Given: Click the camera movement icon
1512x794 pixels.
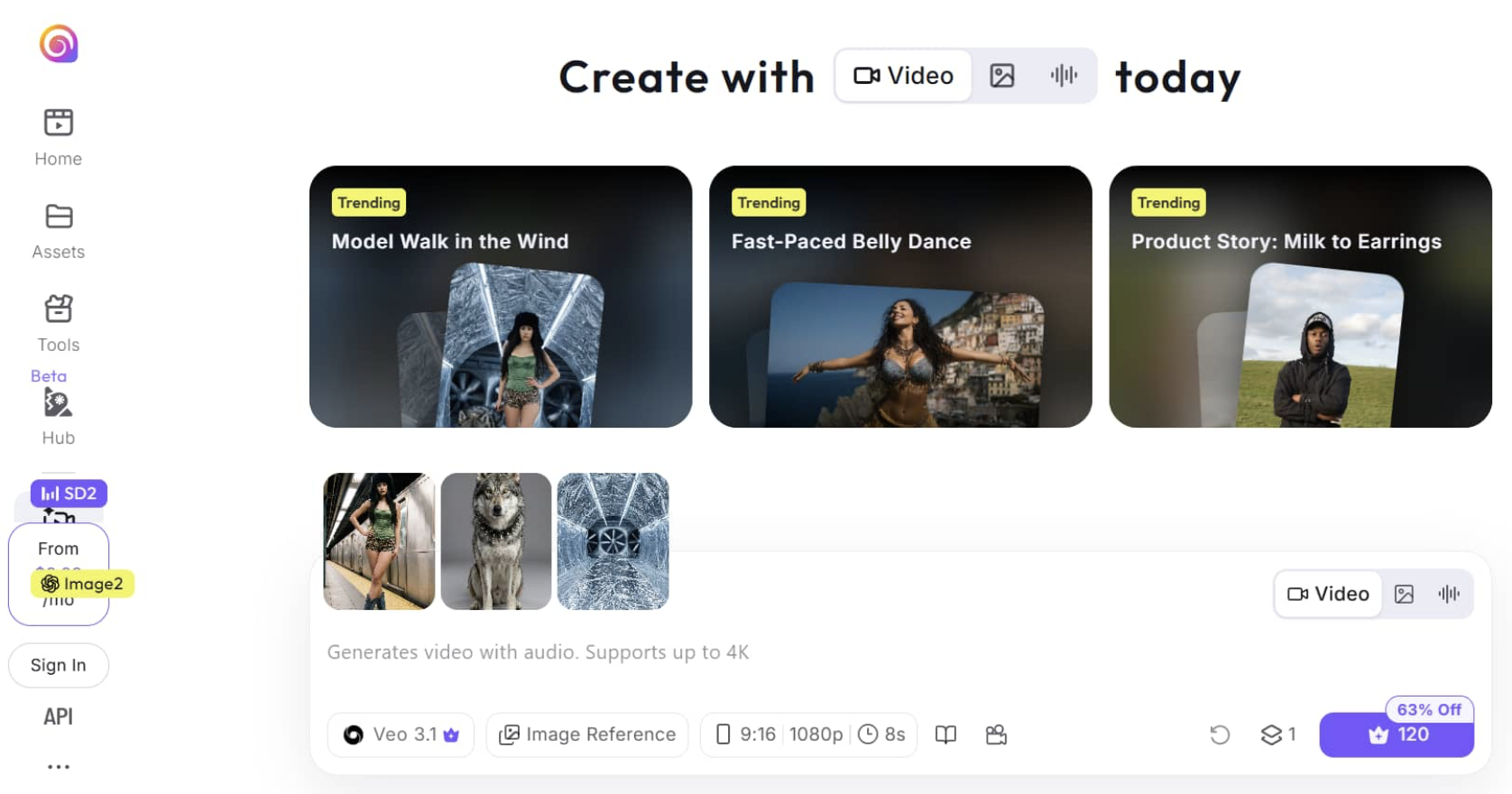Looking at the screenshot, I should coord(996,734).
